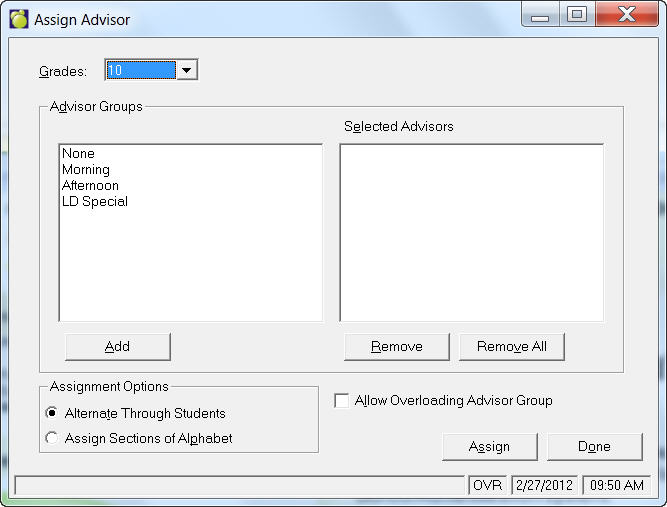The image size is (667, 507).
Task: Click inside the Grades field showing 10
Action: point(140,70)
